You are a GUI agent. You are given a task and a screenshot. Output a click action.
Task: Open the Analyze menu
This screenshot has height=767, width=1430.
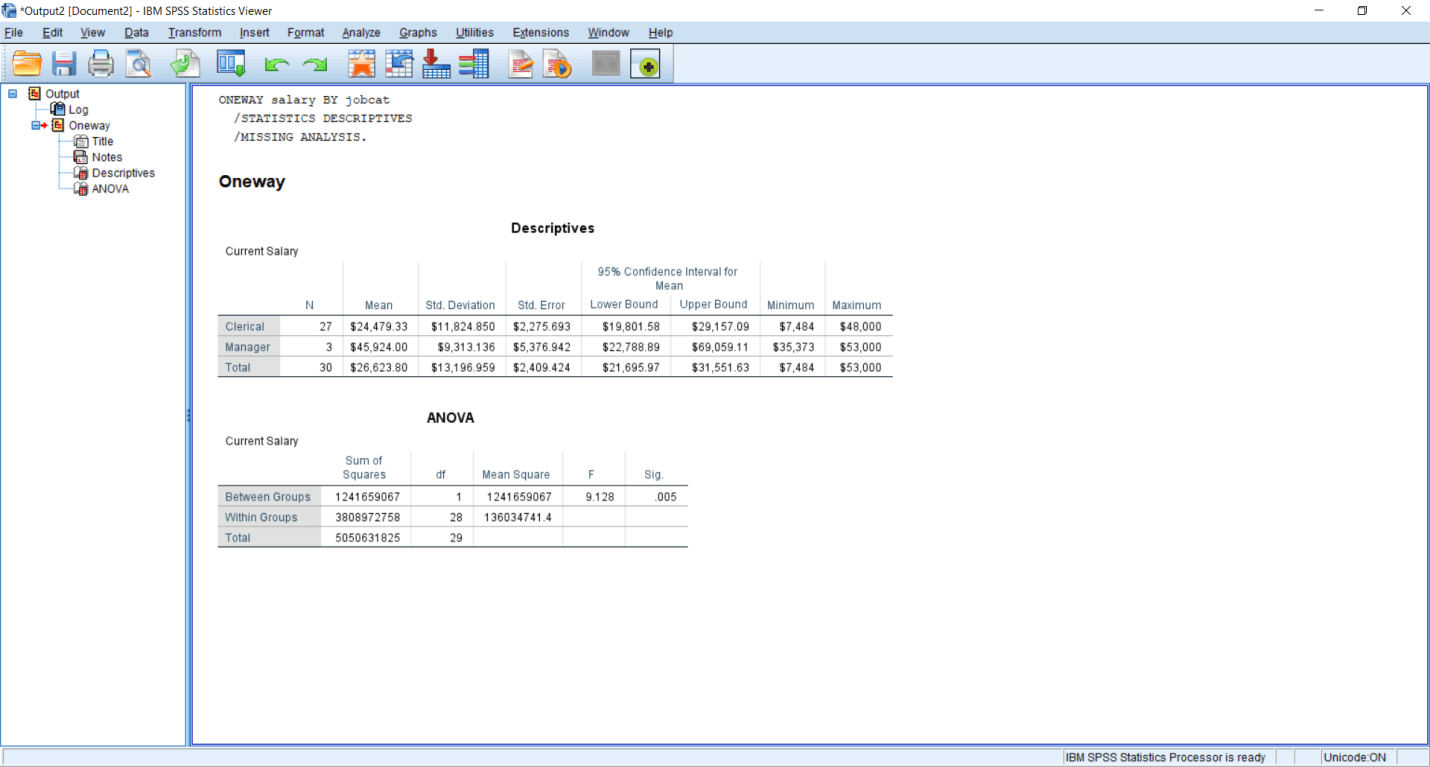click(x=360, y=32)
